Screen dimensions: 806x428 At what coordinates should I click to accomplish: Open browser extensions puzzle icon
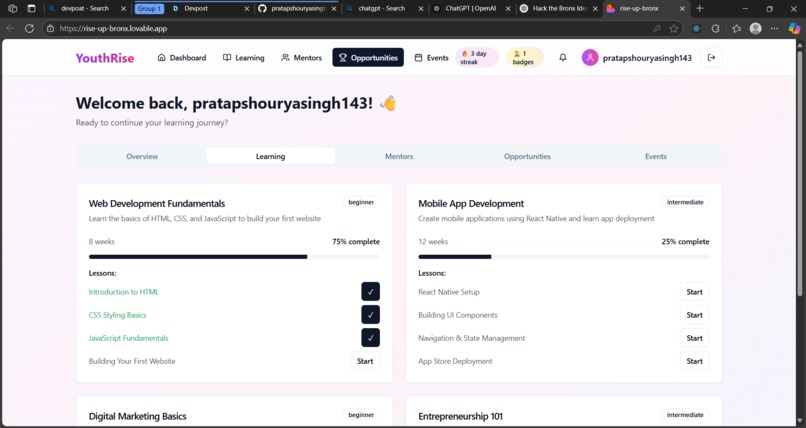[x=716, y=29]
